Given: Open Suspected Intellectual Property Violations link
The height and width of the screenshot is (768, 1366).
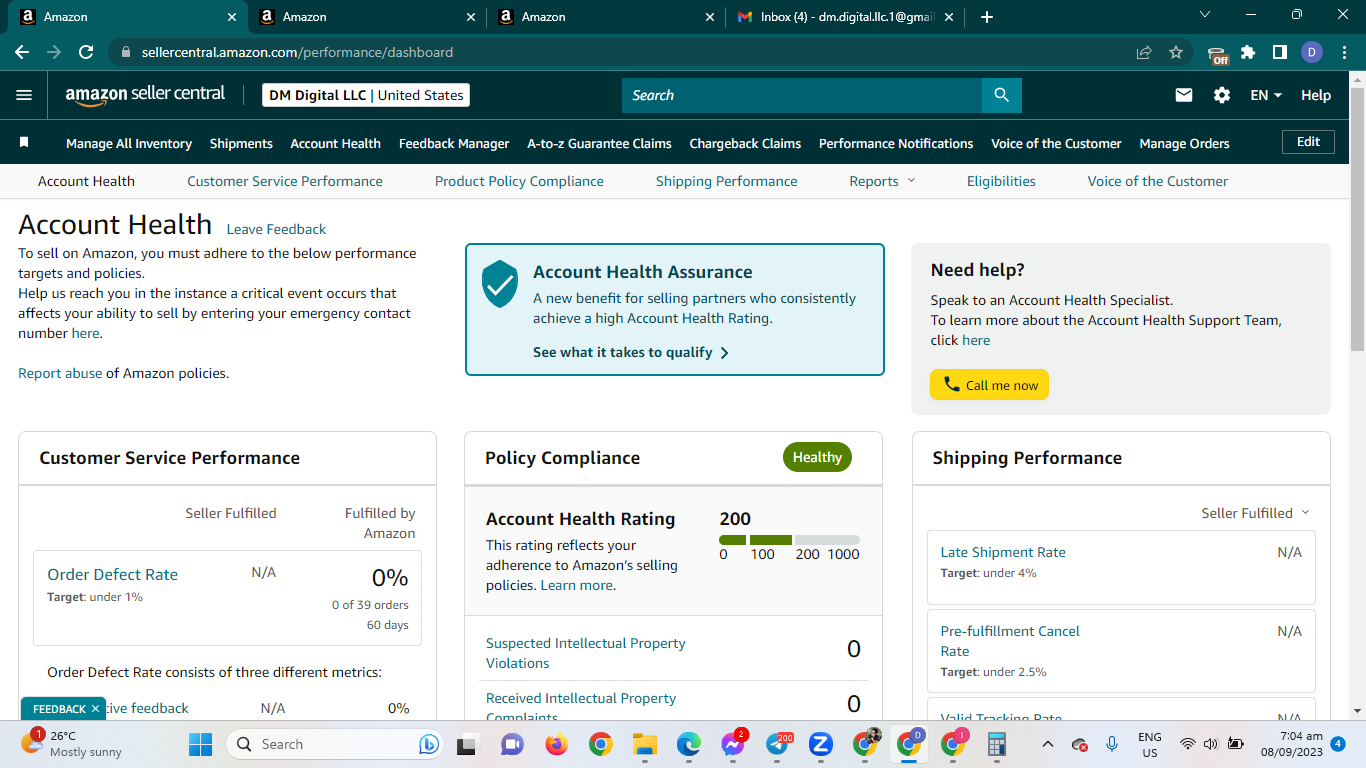Looking at the screenshot, I should click(586, 653).
